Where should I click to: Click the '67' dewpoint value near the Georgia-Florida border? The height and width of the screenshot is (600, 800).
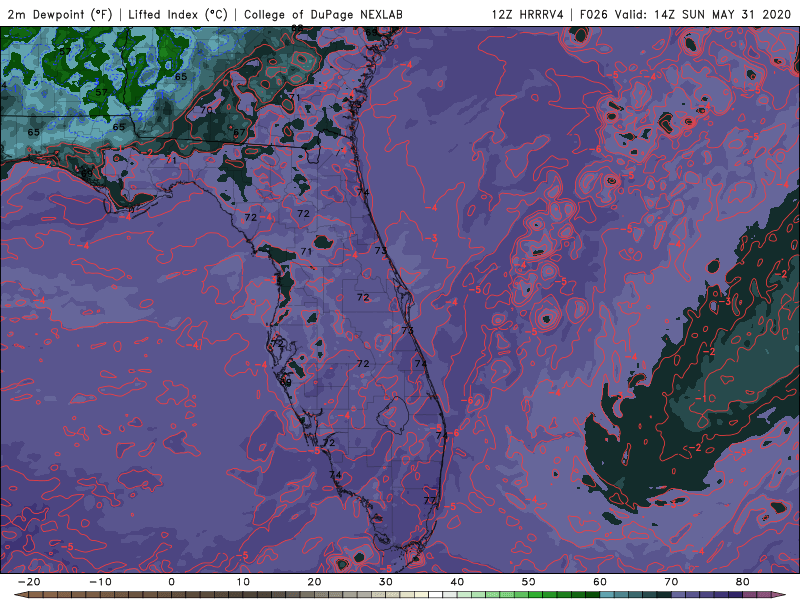coord(239,133)
